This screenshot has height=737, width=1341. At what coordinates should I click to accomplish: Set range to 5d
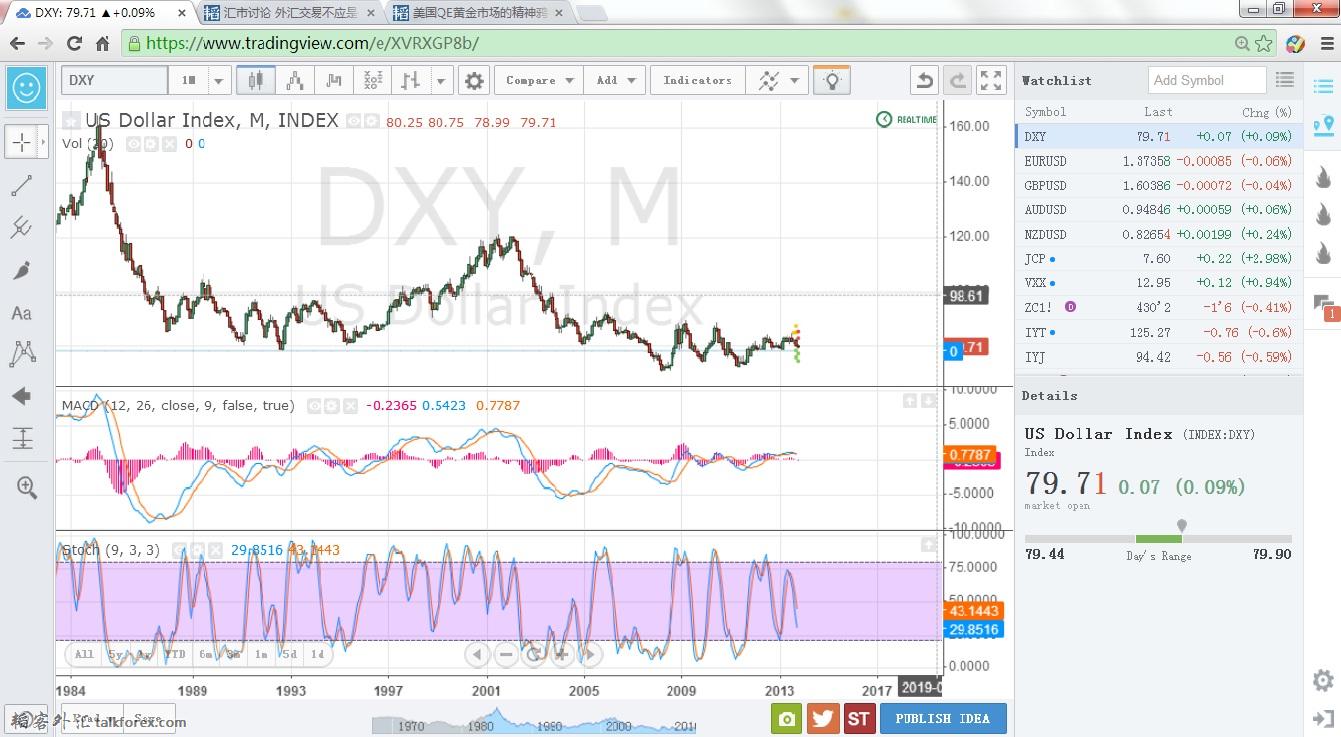[289, 655]
